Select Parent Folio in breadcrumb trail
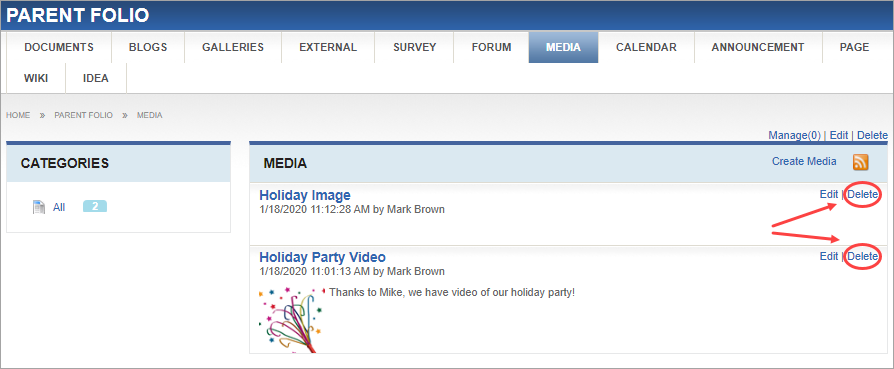Screen dimensions: 894x369 (83, 115)
